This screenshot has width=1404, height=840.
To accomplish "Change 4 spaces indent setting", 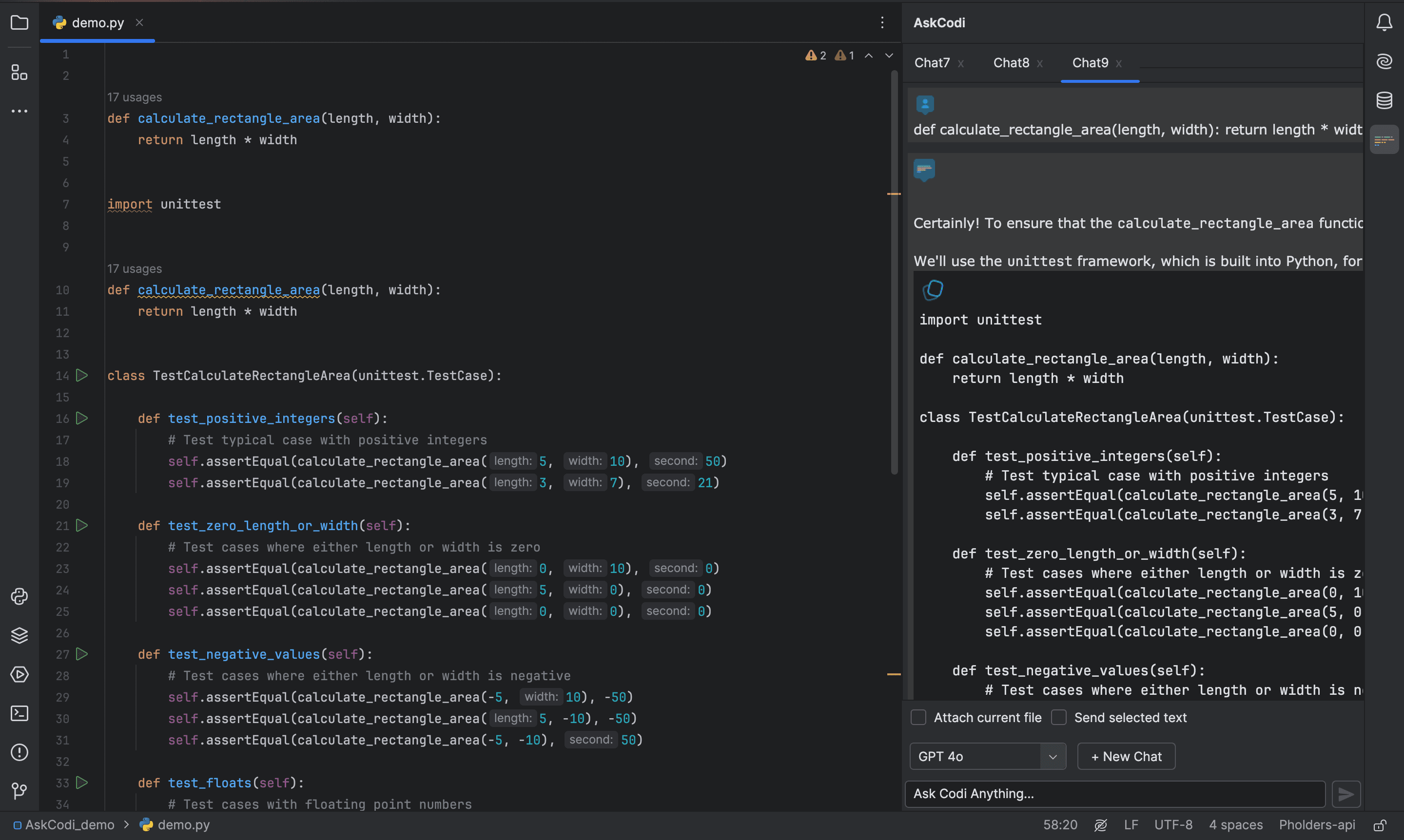I will pyautogui.click(x=1236, y=825).
